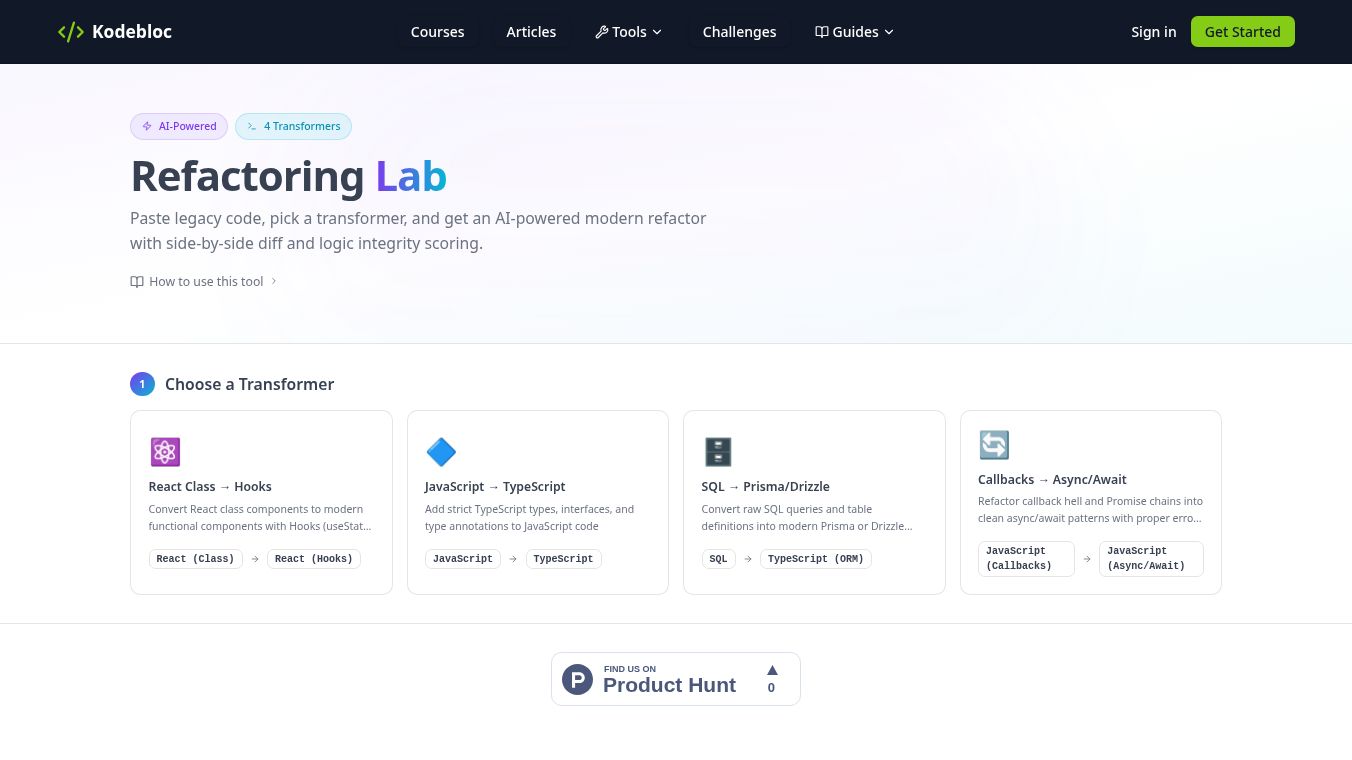Click the Kodebloc brand name text
This screenshot has height=760, width=1352.
(132, 32)
